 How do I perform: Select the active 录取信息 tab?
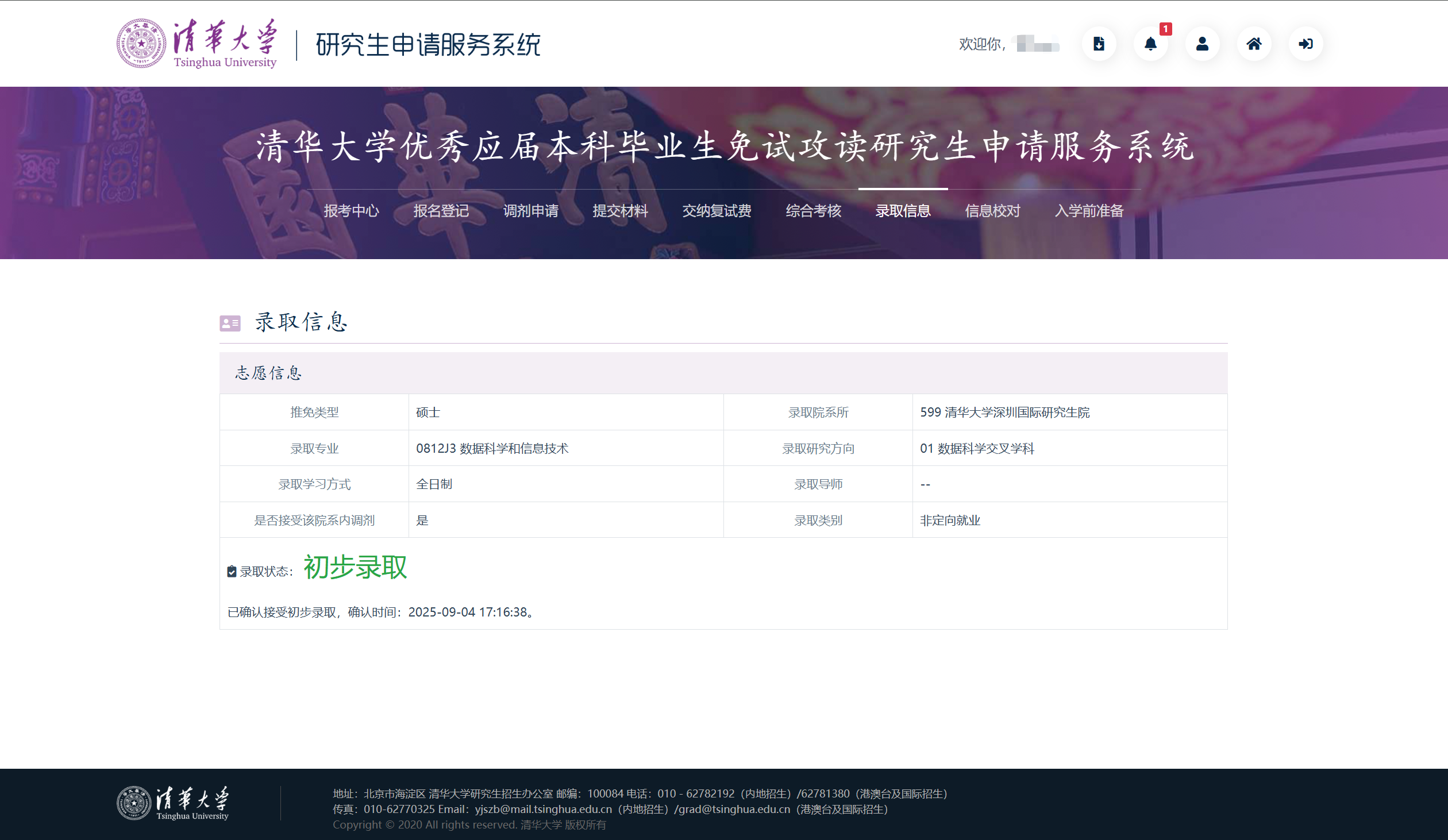coord(903,211)
